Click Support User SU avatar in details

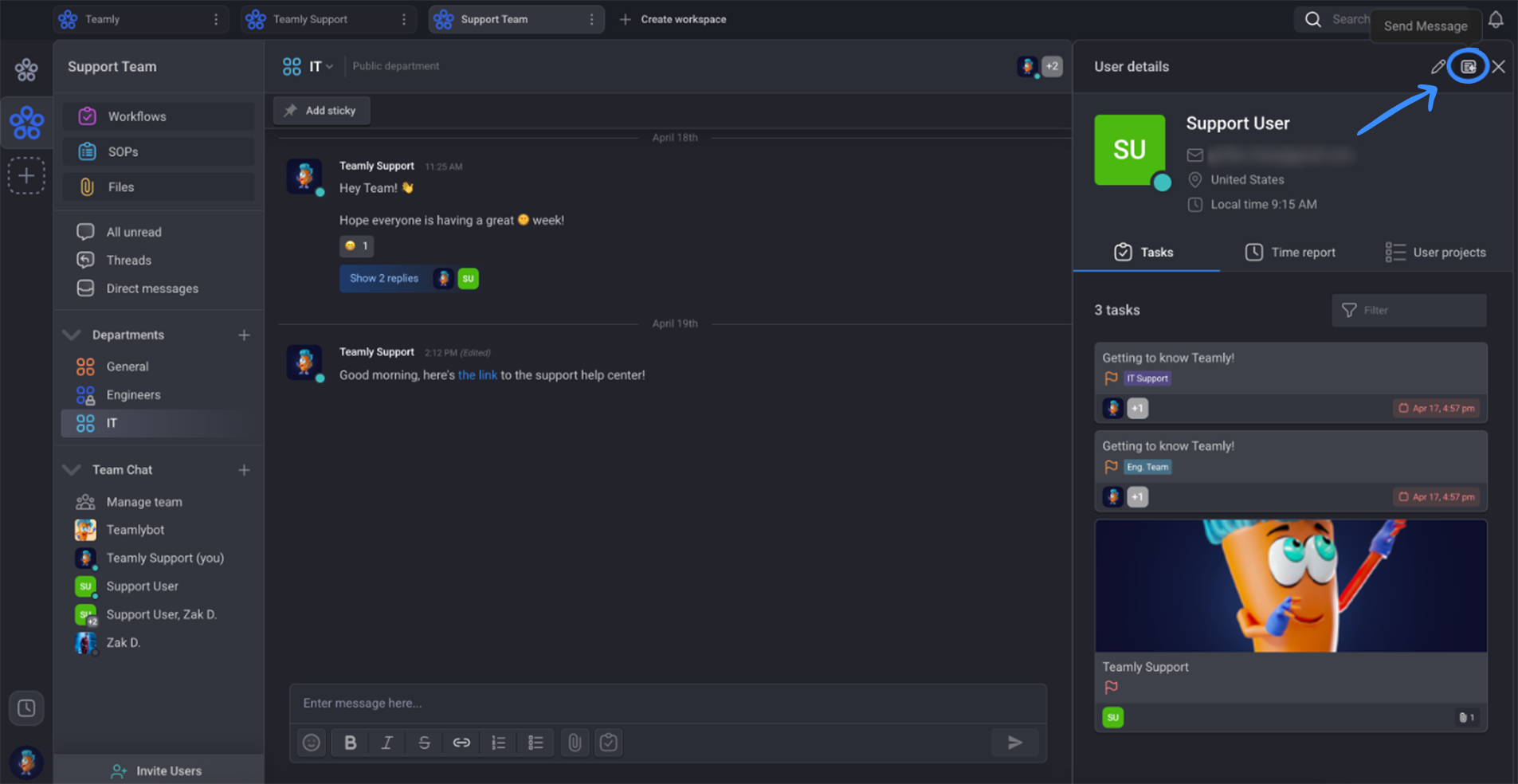(1130, 150)
